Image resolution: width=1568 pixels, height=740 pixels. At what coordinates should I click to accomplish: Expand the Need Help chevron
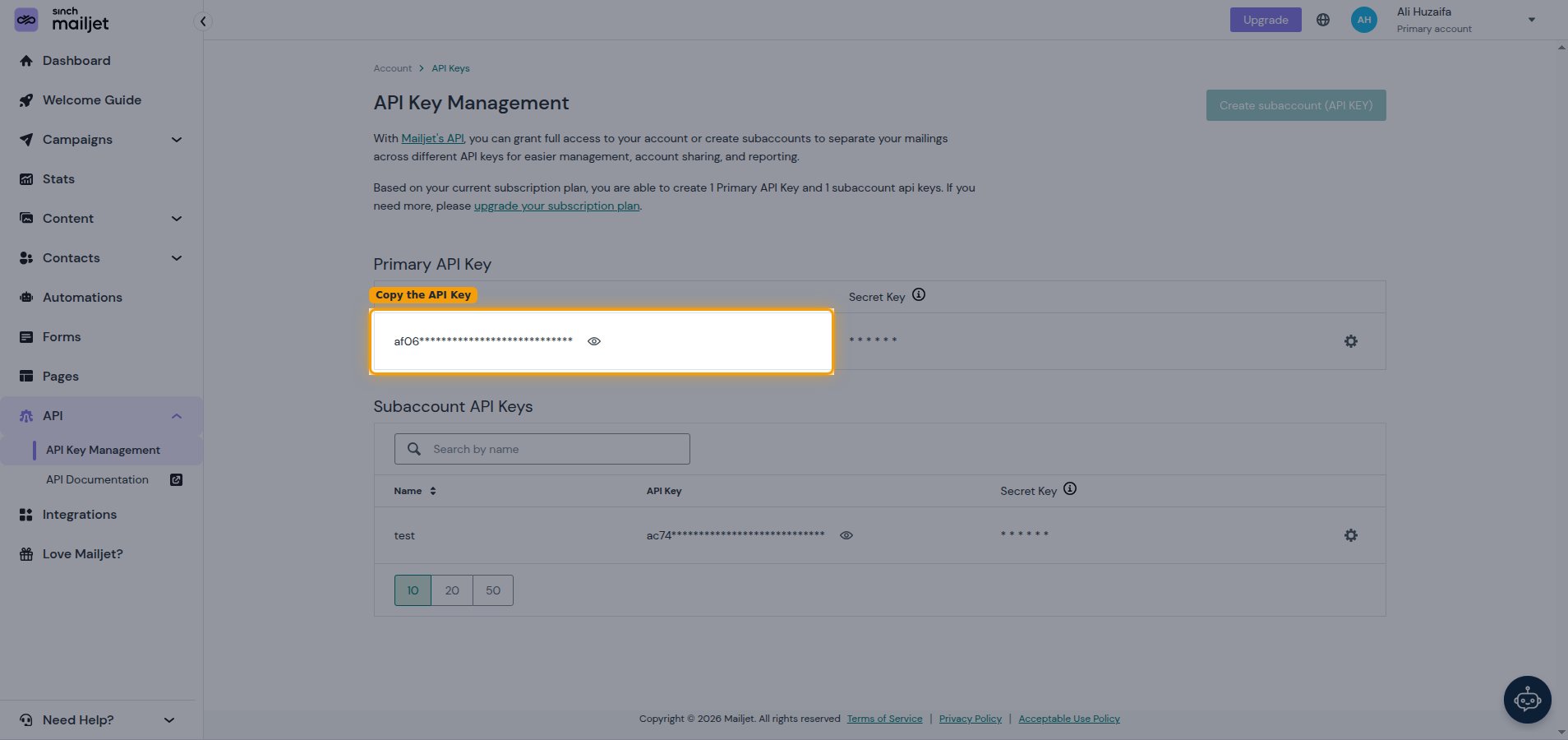[169, 720]
